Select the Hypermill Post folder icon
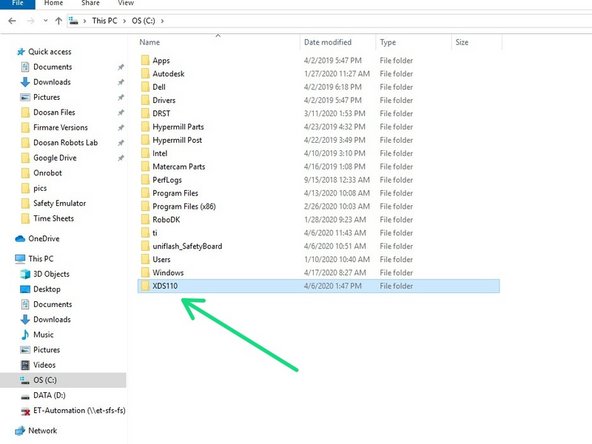Screen dimensions: 592x444 coord(145,140)
